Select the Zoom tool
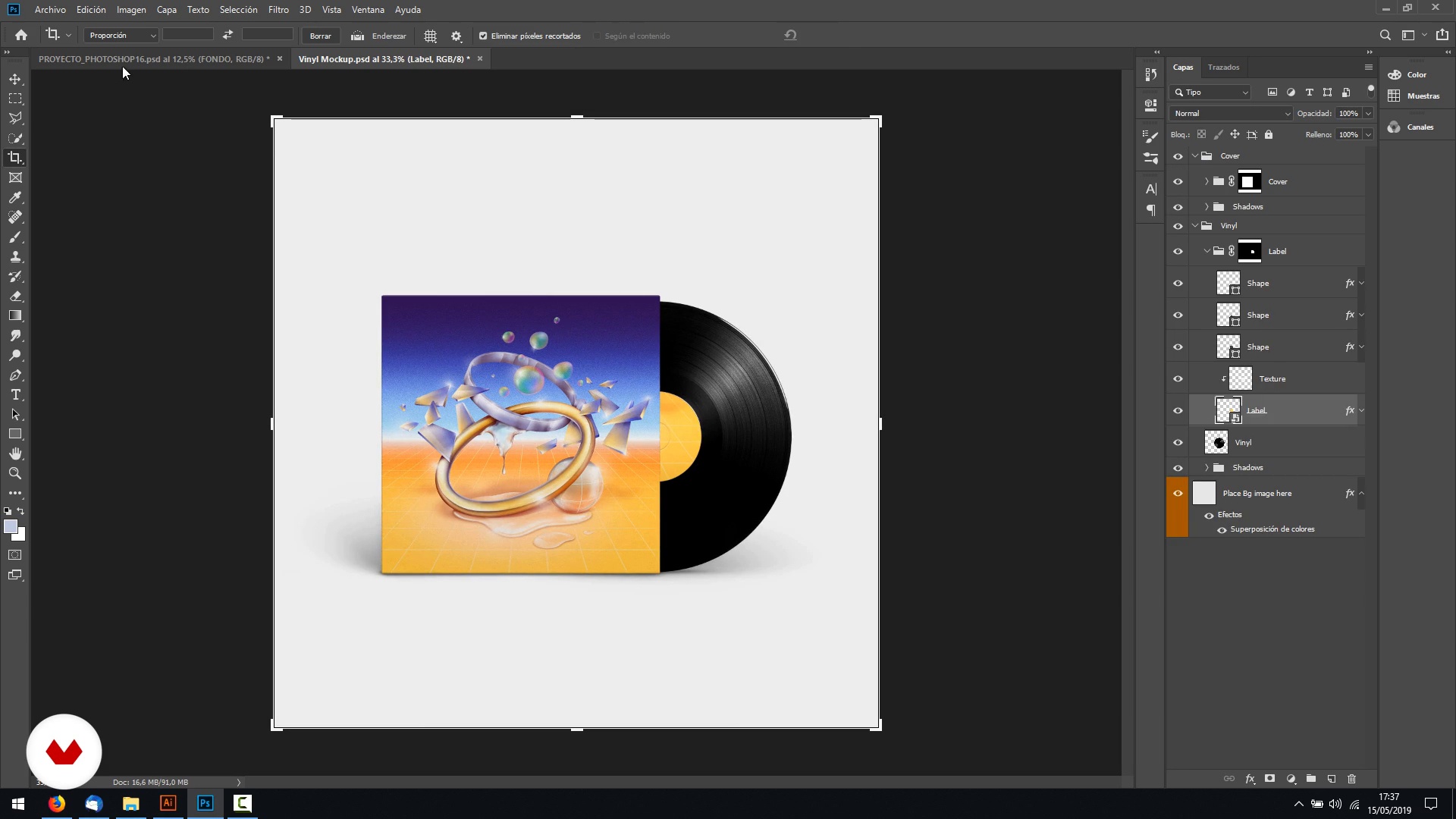 [x=15, y=473]
